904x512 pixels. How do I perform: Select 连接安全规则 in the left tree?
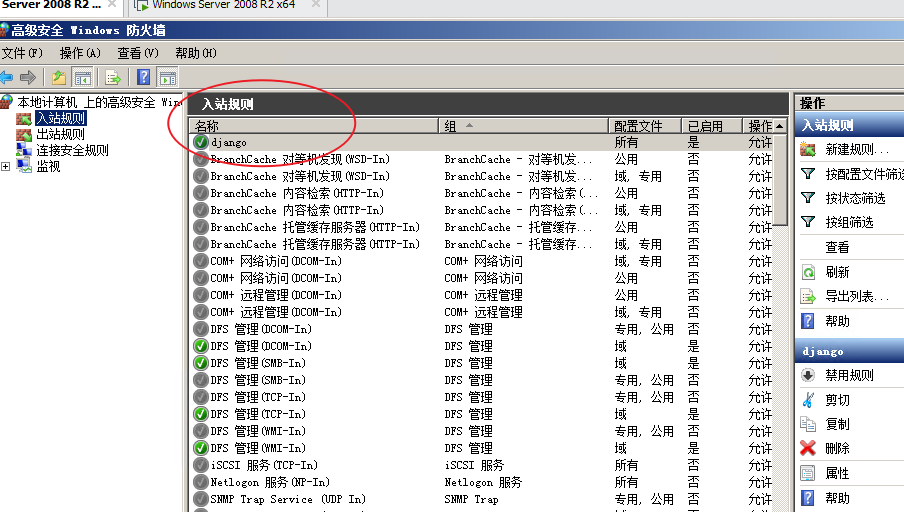point(72,150)
